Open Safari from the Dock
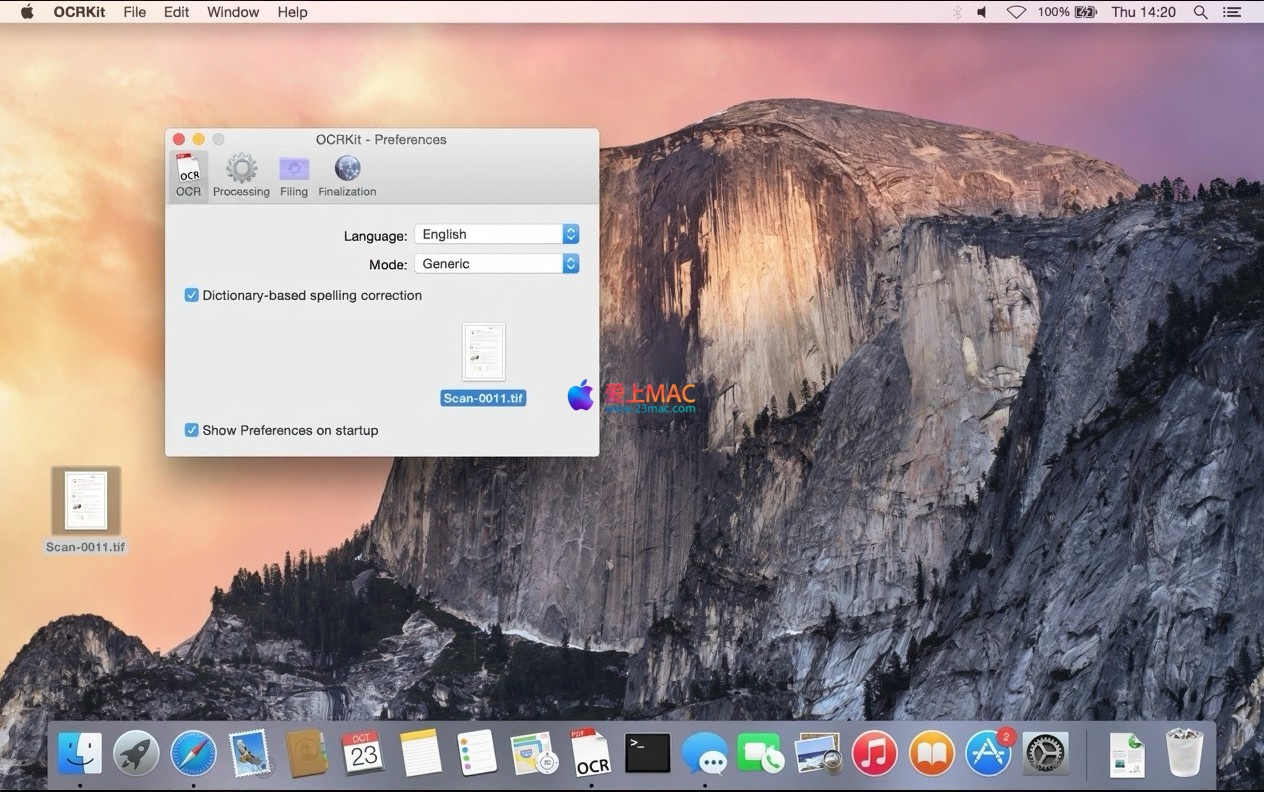This screenshot has width=1264, height=792. coord(193,753)
